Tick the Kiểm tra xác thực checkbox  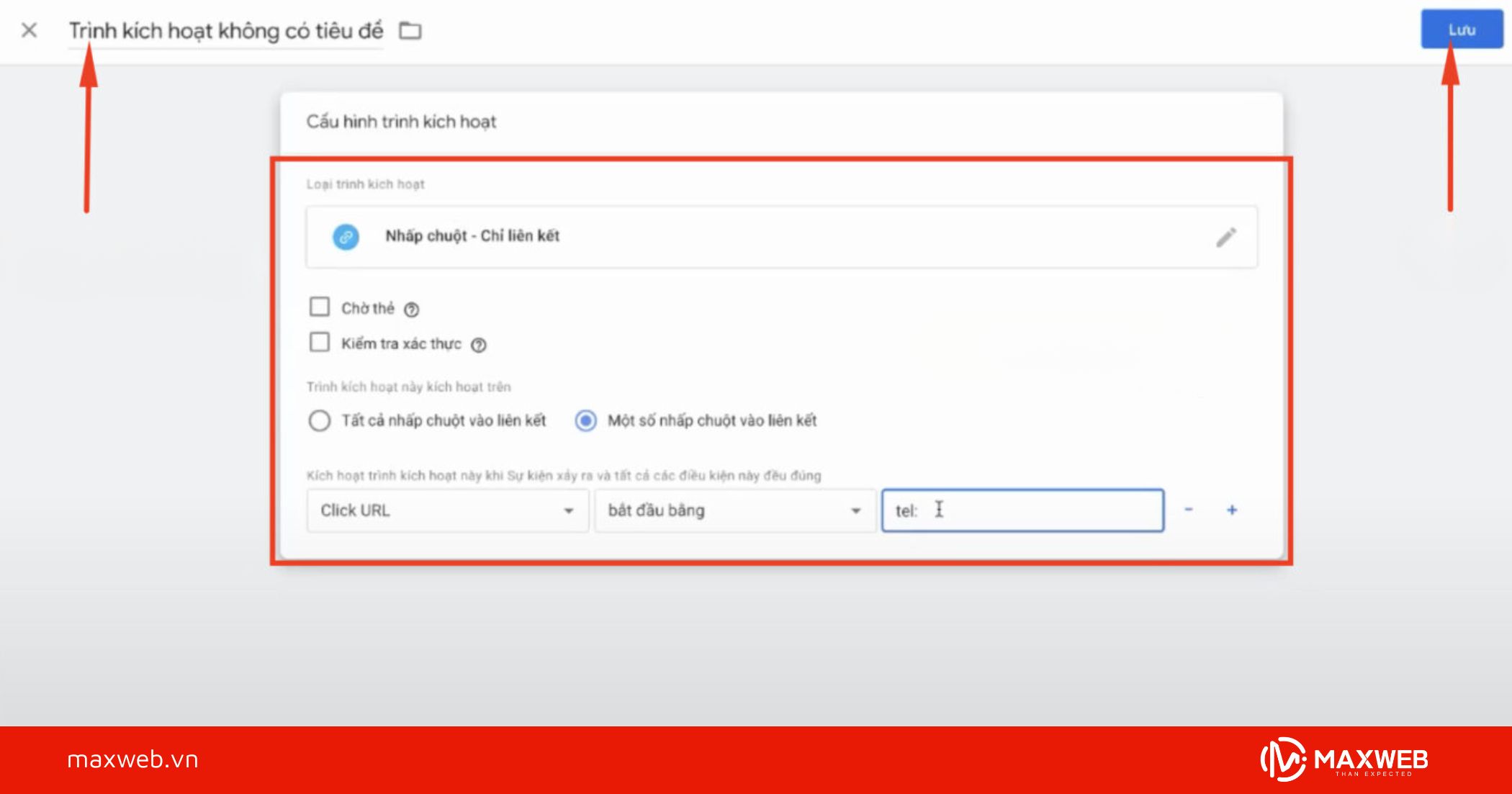pos(320,342)
